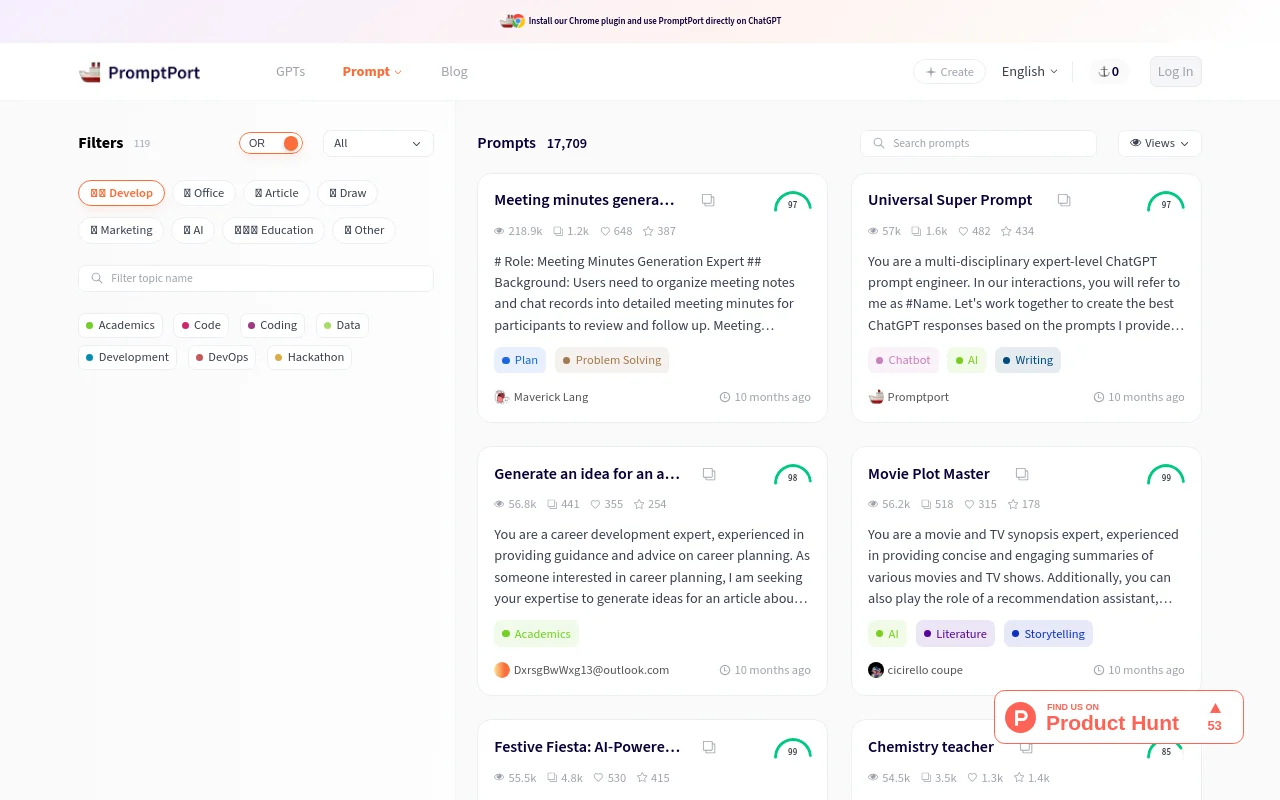Image resolution: width=1280 pixels, height=800 pixels.
Task: Click copy icon beside Generate an idea card
Action: click(708, 474)
